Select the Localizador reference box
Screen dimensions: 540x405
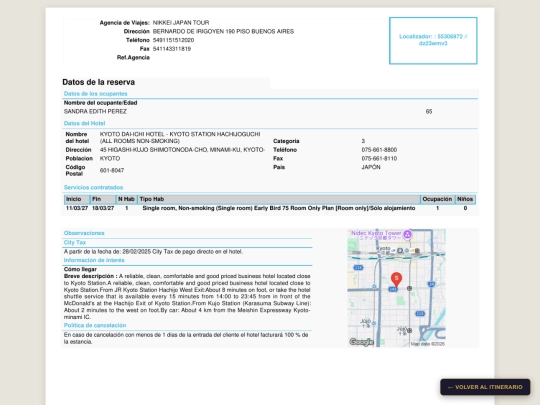tap(433, 41)
